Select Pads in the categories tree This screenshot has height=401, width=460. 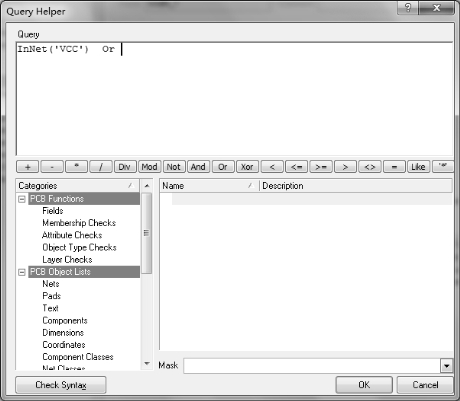pos(52,296)
